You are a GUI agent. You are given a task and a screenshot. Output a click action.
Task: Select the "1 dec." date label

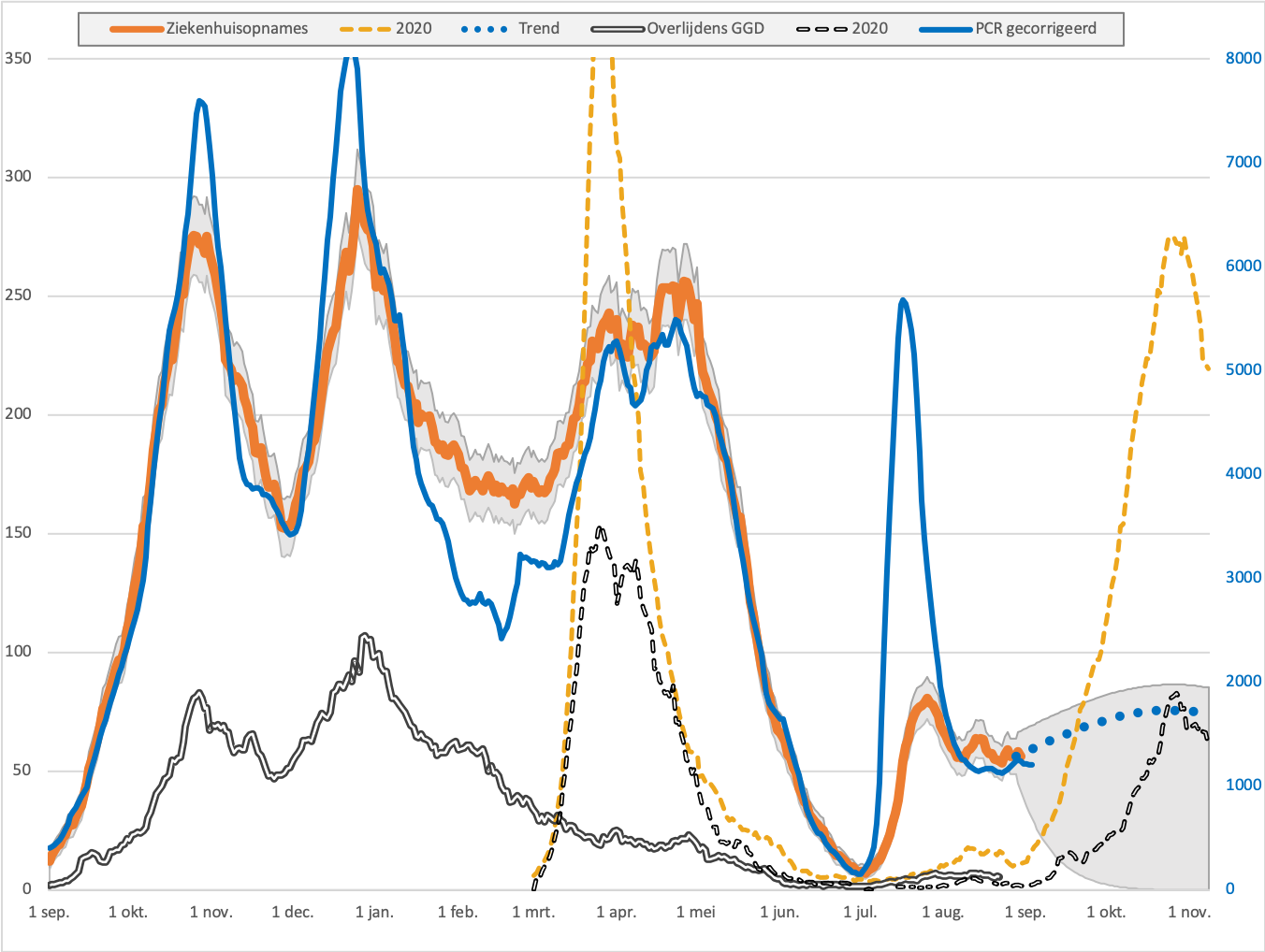point(292,912)
